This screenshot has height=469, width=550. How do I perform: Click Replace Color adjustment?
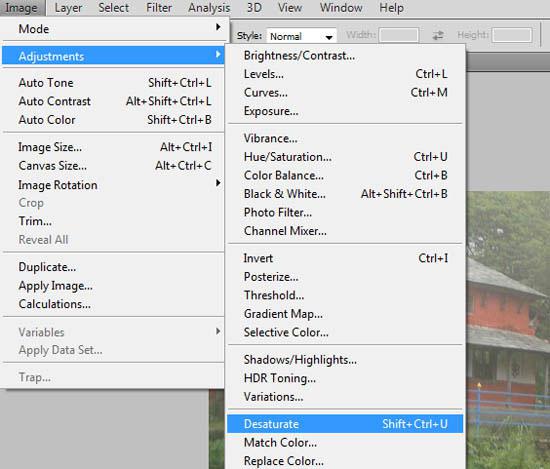345,461
